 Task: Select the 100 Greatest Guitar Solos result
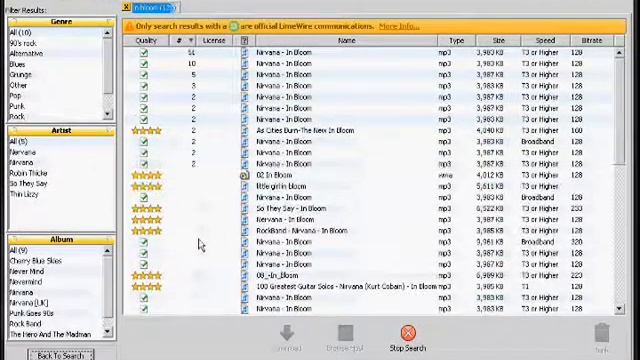(x=346, y=287)
